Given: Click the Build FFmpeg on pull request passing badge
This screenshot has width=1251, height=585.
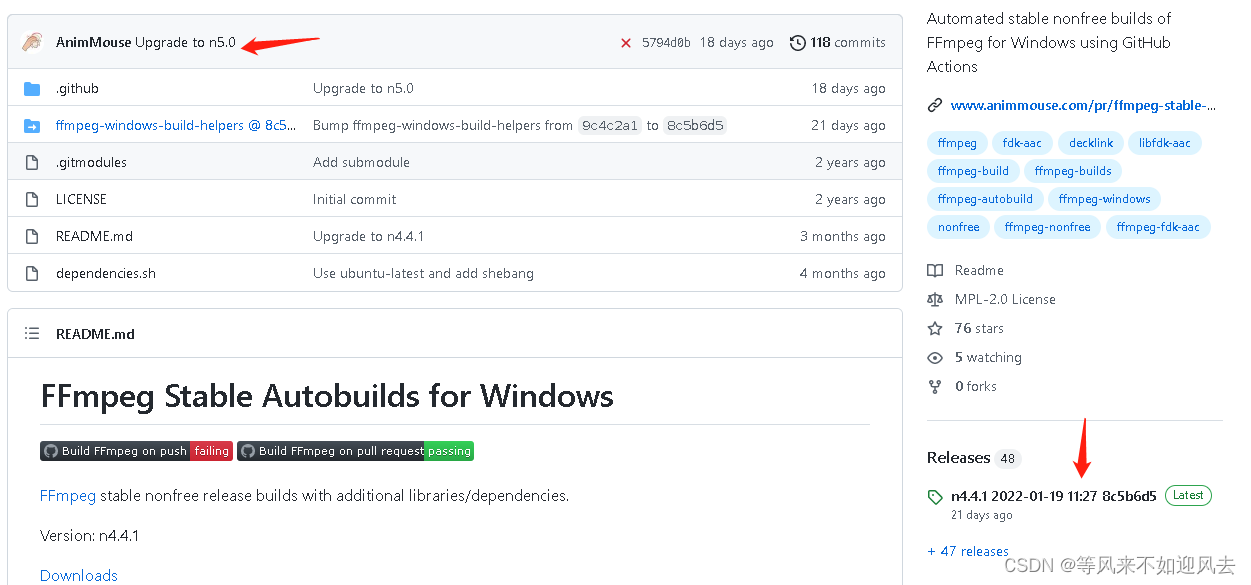Looking at the screenshot, I should click(x=355, y=451).
